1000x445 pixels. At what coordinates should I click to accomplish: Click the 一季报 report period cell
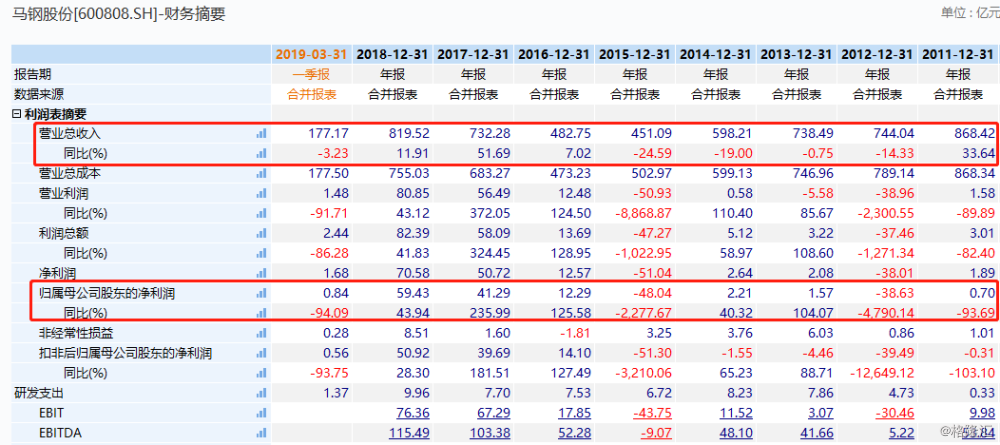pyautogui.click(x=312, y=74)
